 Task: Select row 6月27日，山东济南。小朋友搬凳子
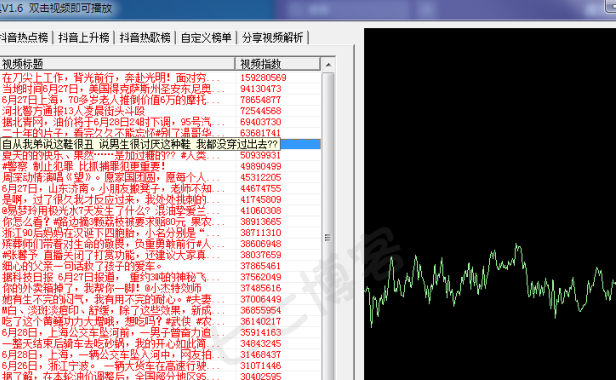coord(160,188)
